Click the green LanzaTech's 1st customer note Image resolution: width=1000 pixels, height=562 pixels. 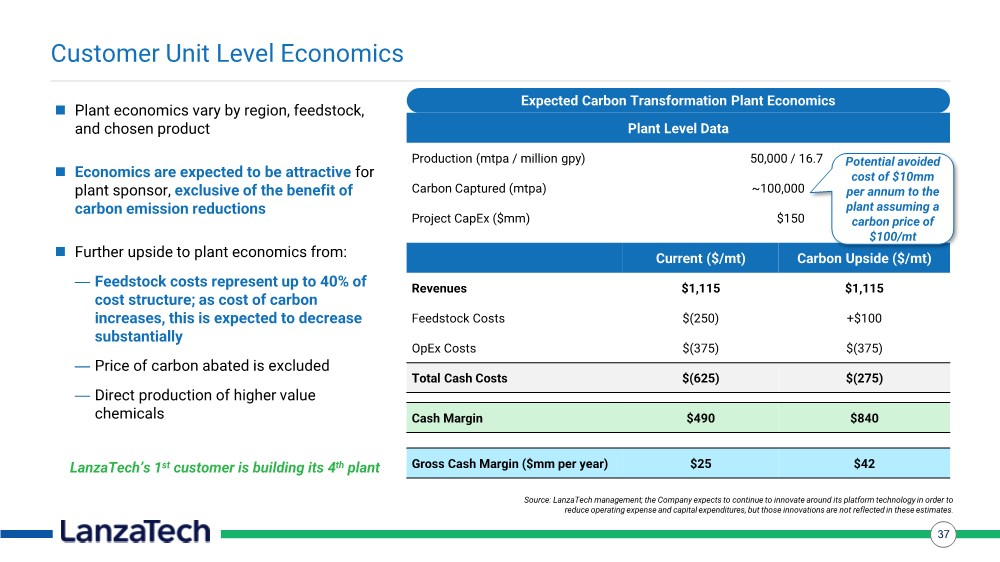point(224,468)
